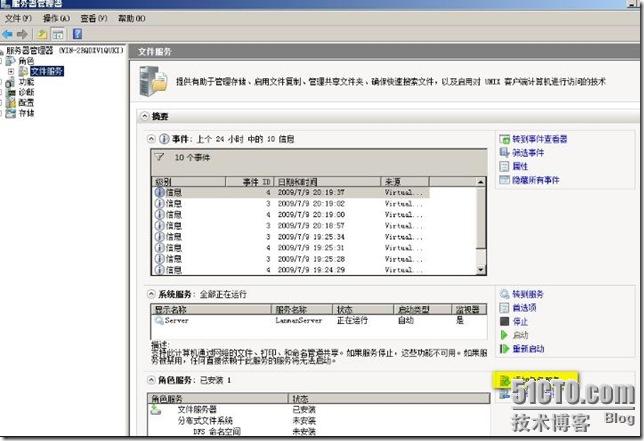Click 重新启动 service link
Image resolution: width=644 pixels, height=441 pixels.
528,349
